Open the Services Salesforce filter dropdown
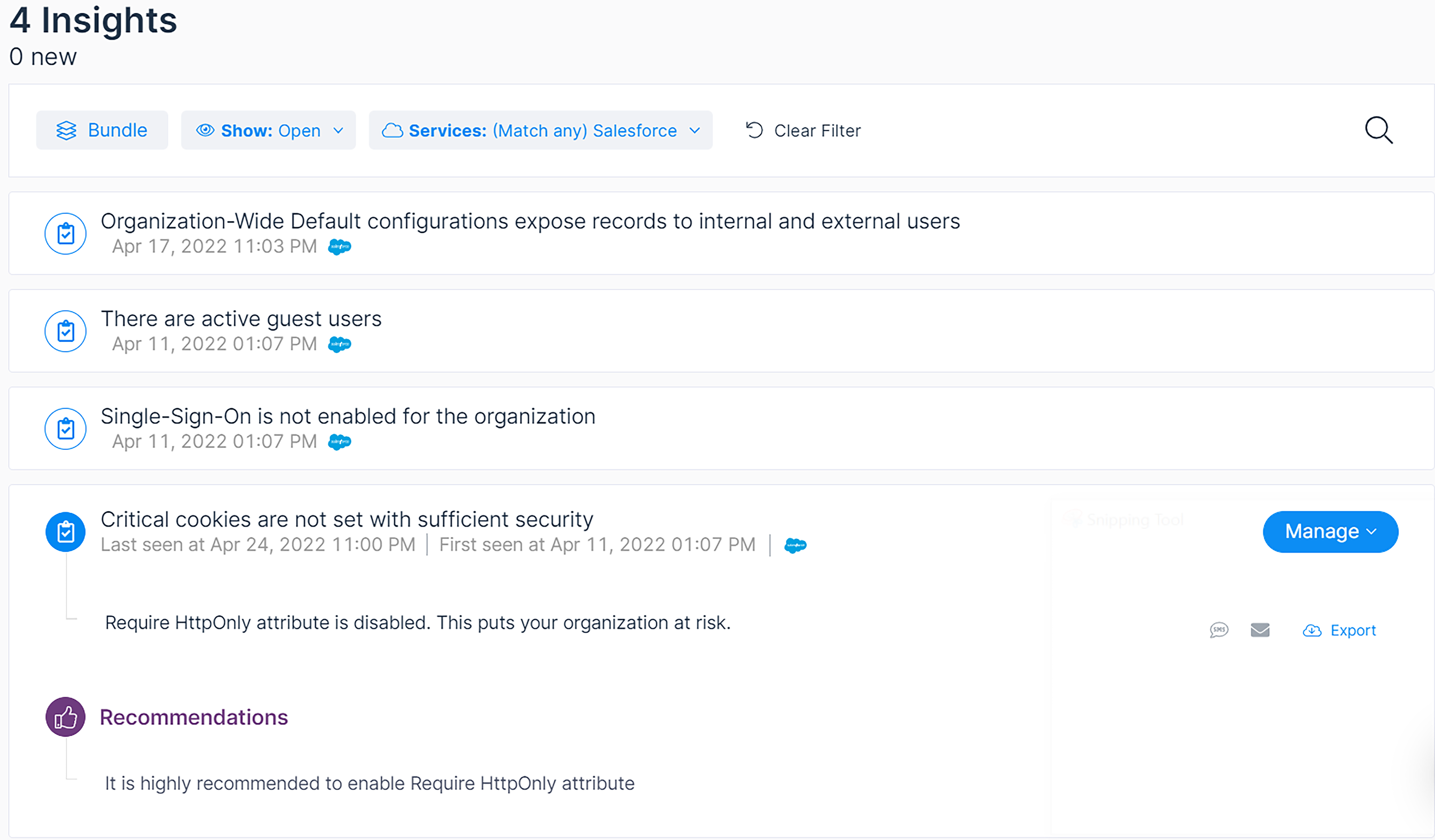The width and height of the screenshot is (1435, 840). [x=540, y=130]
